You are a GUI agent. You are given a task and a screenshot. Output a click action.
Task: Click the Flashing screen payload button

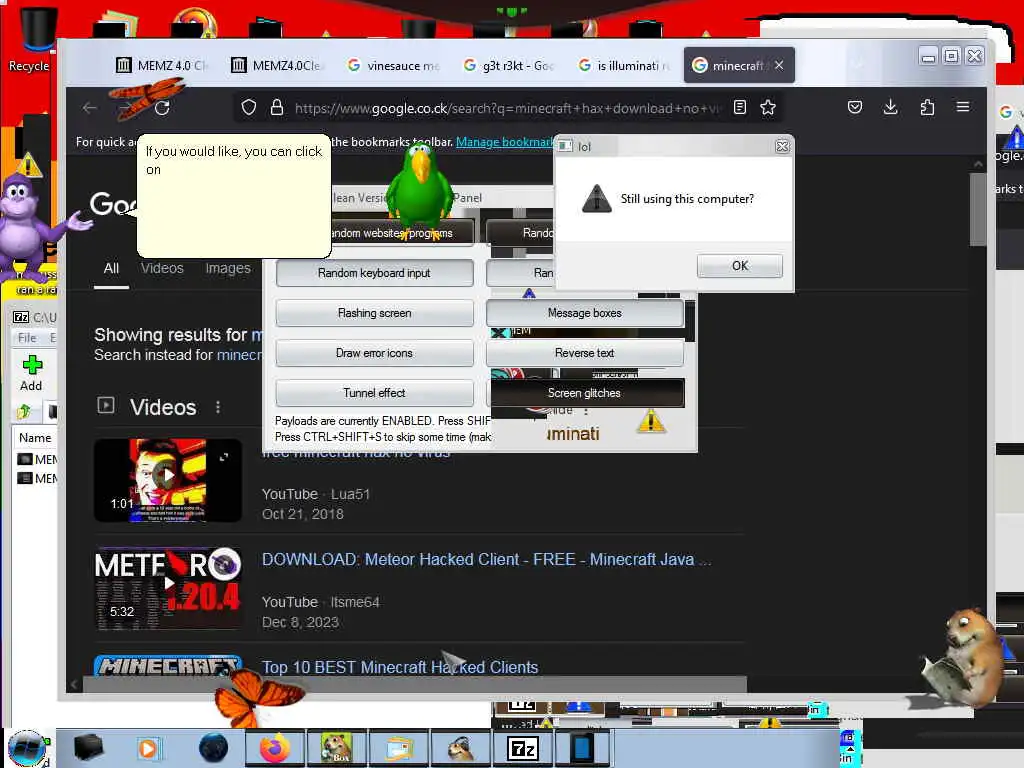[x=374, y=313]
